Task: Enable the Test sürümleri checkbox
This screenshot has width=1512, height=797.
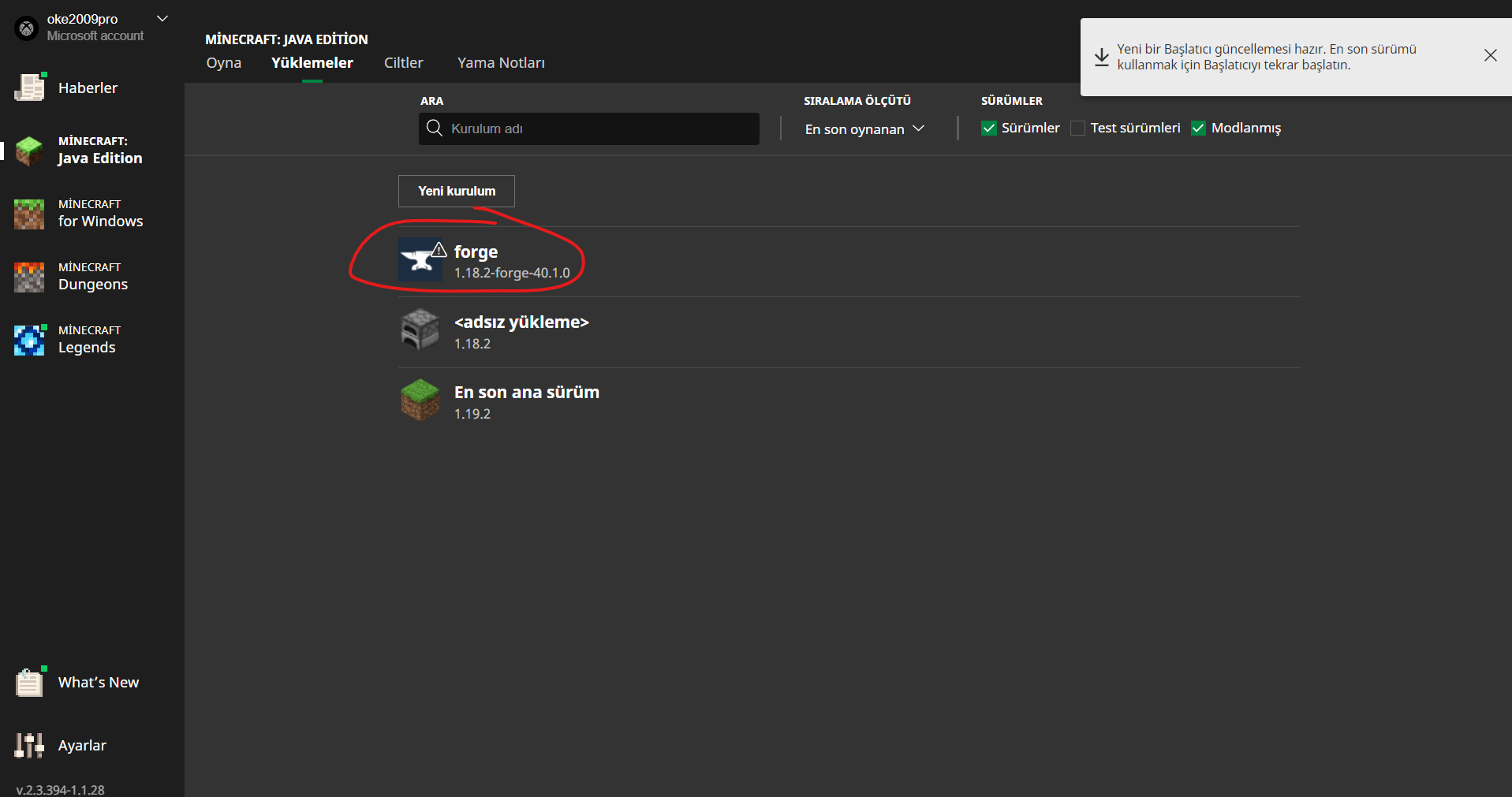Action: click(1077, 128)
